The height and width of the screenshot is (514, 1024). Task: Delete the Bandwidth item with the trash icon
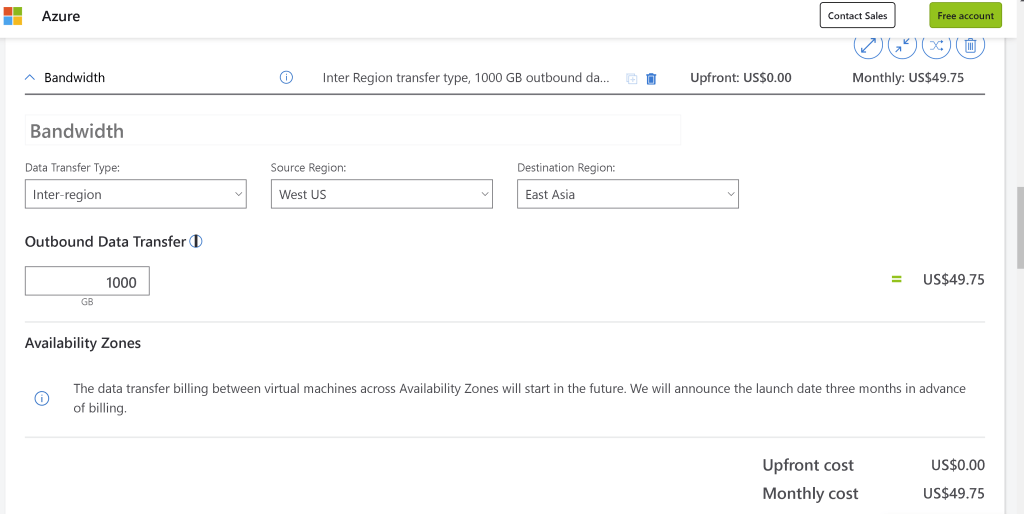point(651,78)
